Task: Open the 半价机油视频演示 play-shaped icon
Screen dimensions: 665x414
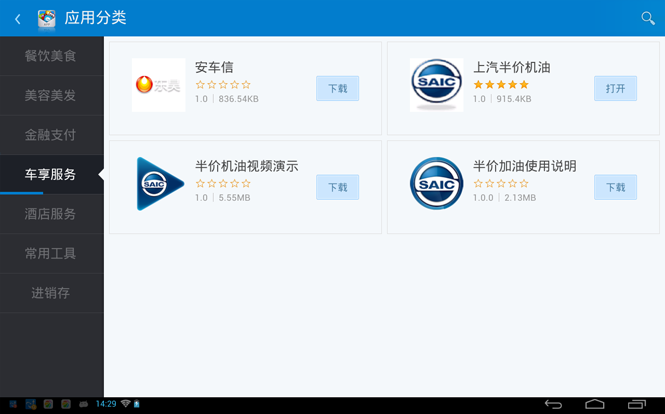Action: click(160, 184)
